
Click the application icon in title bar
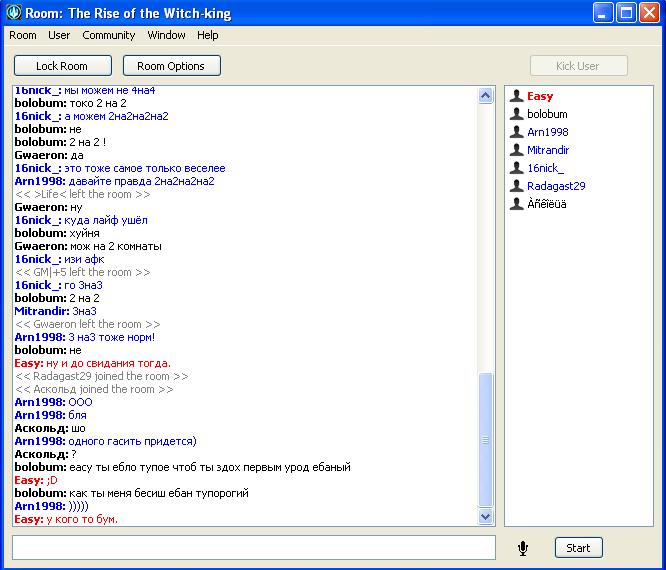click(14, 13)
